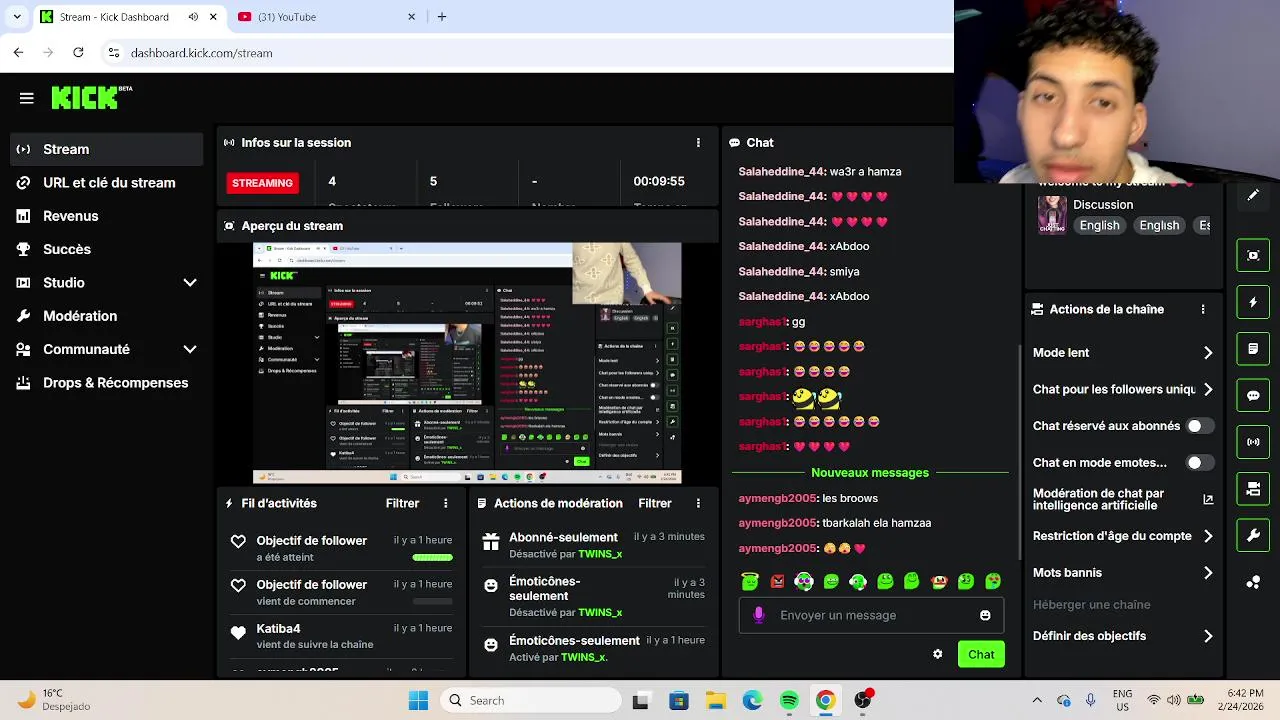Toggle the wrench moderation actions panel icon

click(1253, 535)
